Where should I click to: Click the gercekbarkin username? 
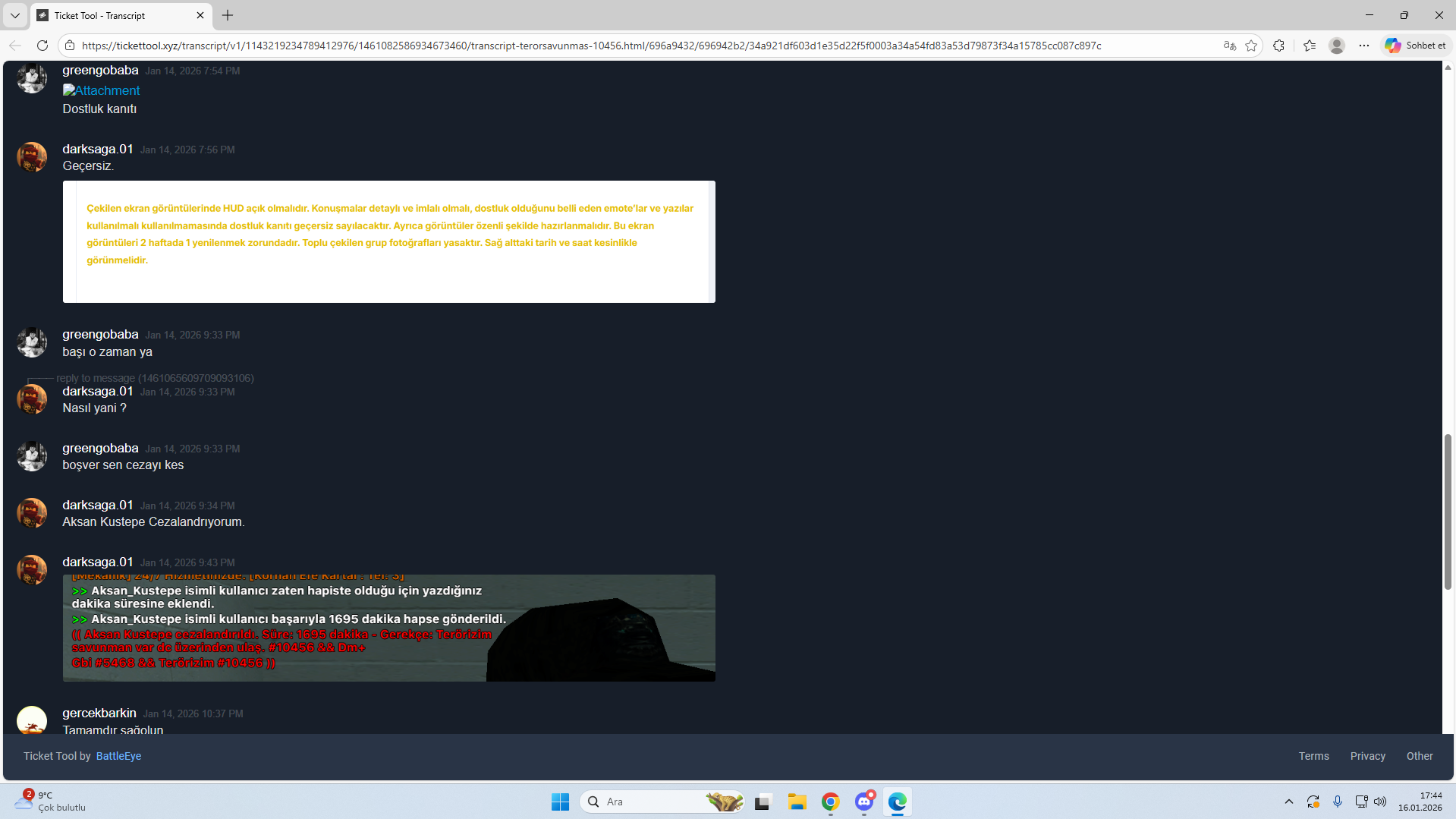coord(99,713)
